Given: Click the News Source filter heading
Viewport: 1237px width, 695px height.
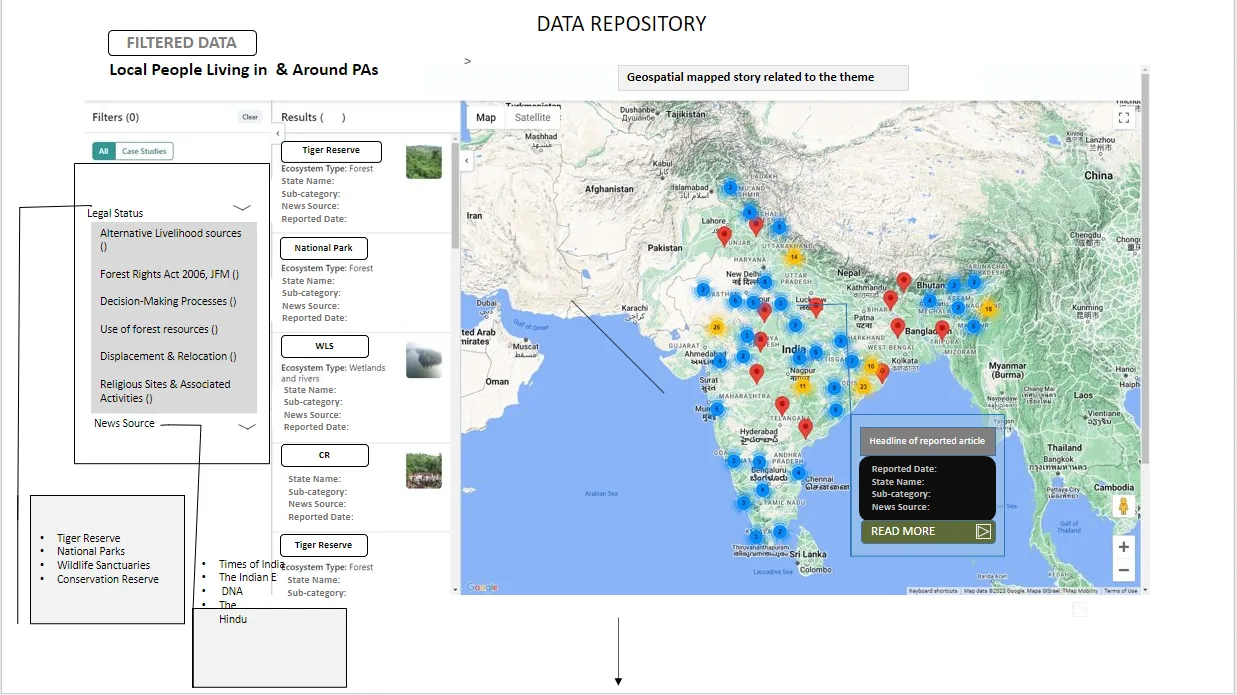Looking at the screenshot, I should (x=124, y=423).
